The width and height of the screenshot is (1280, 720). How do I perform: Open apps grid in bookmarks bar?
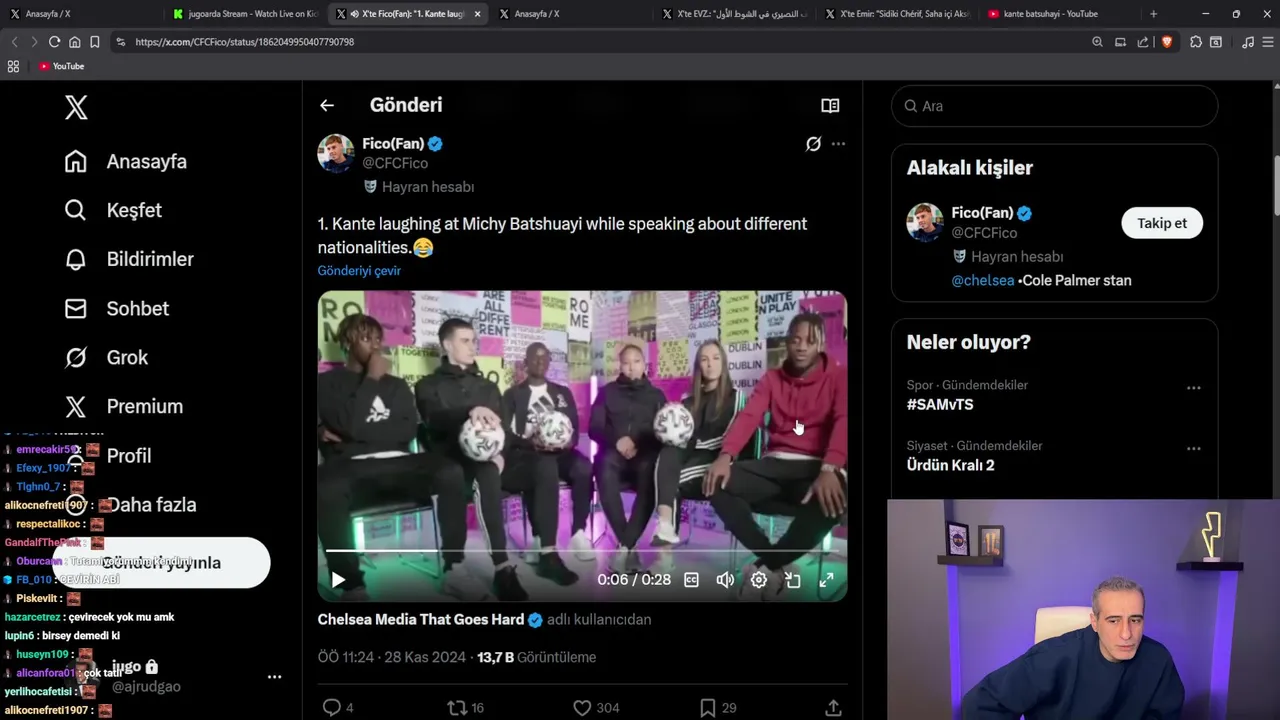click(13, 66)
